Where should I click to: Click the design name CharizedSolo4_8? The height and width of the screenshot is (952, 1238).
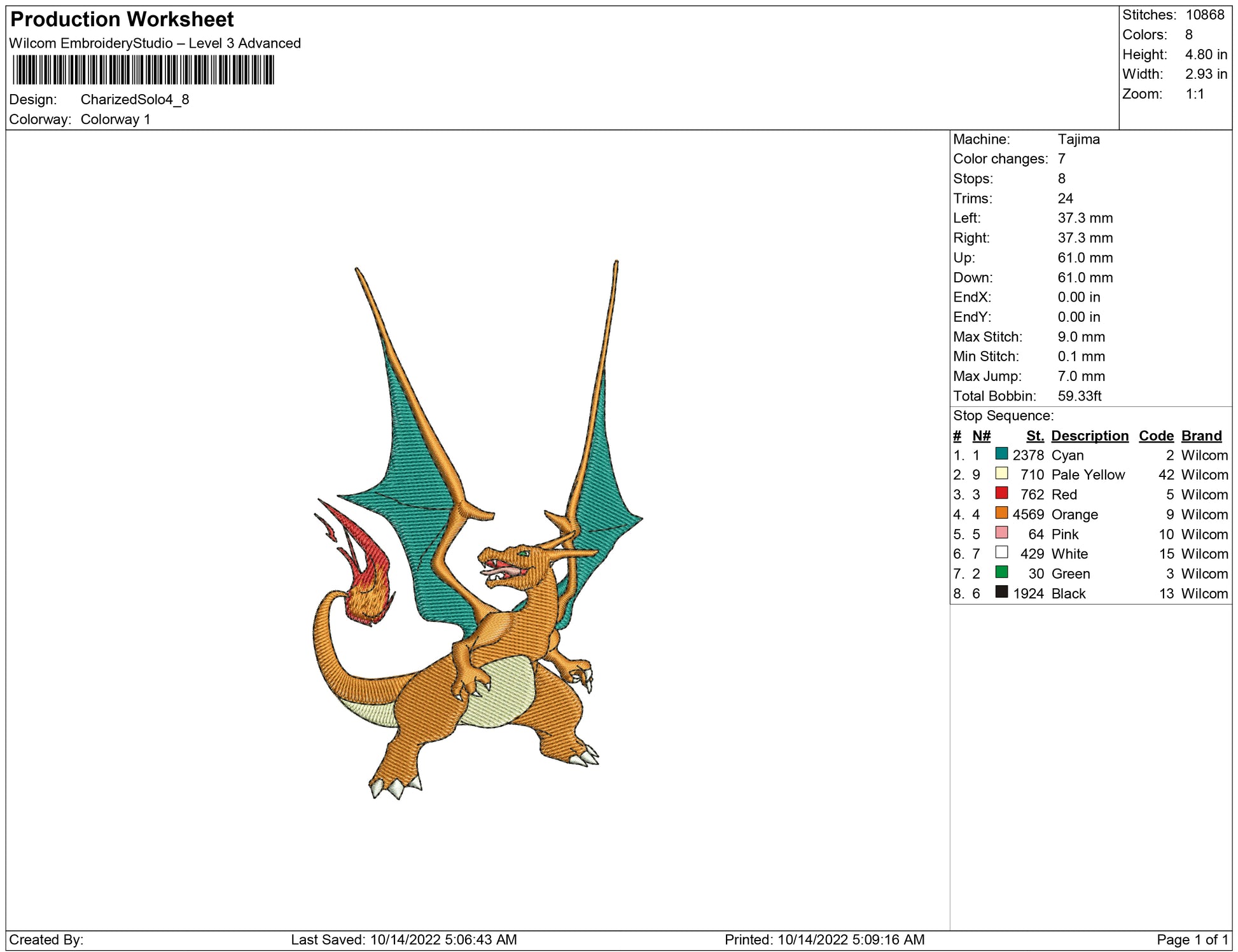coord(135,100)
